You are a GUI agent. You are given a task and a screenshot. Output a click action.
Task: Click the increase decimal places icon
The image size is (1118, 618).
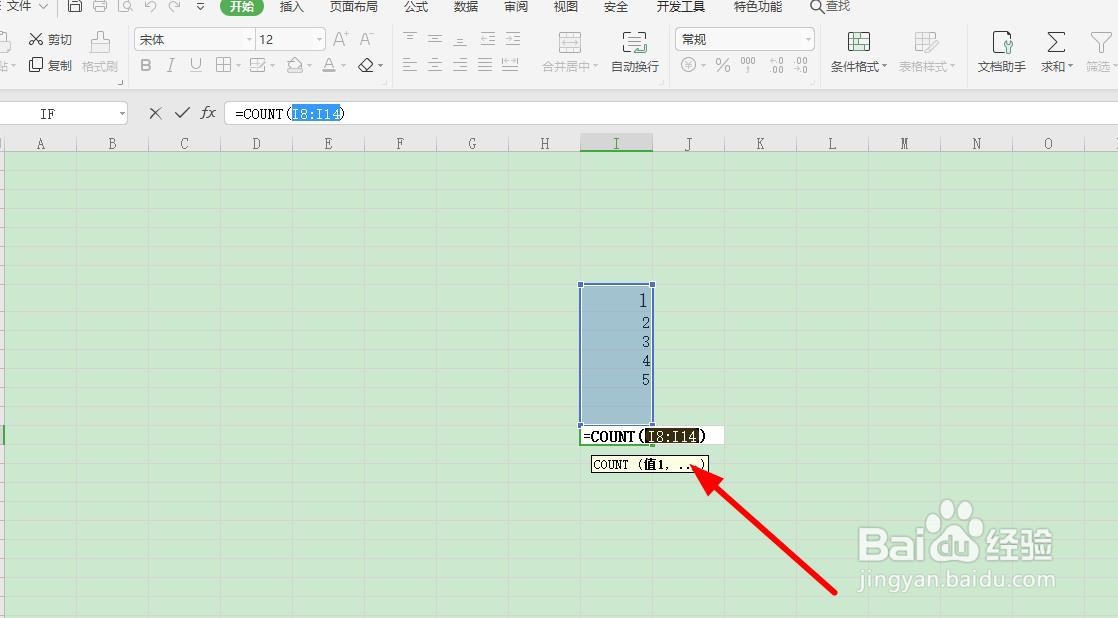(776, 66)
